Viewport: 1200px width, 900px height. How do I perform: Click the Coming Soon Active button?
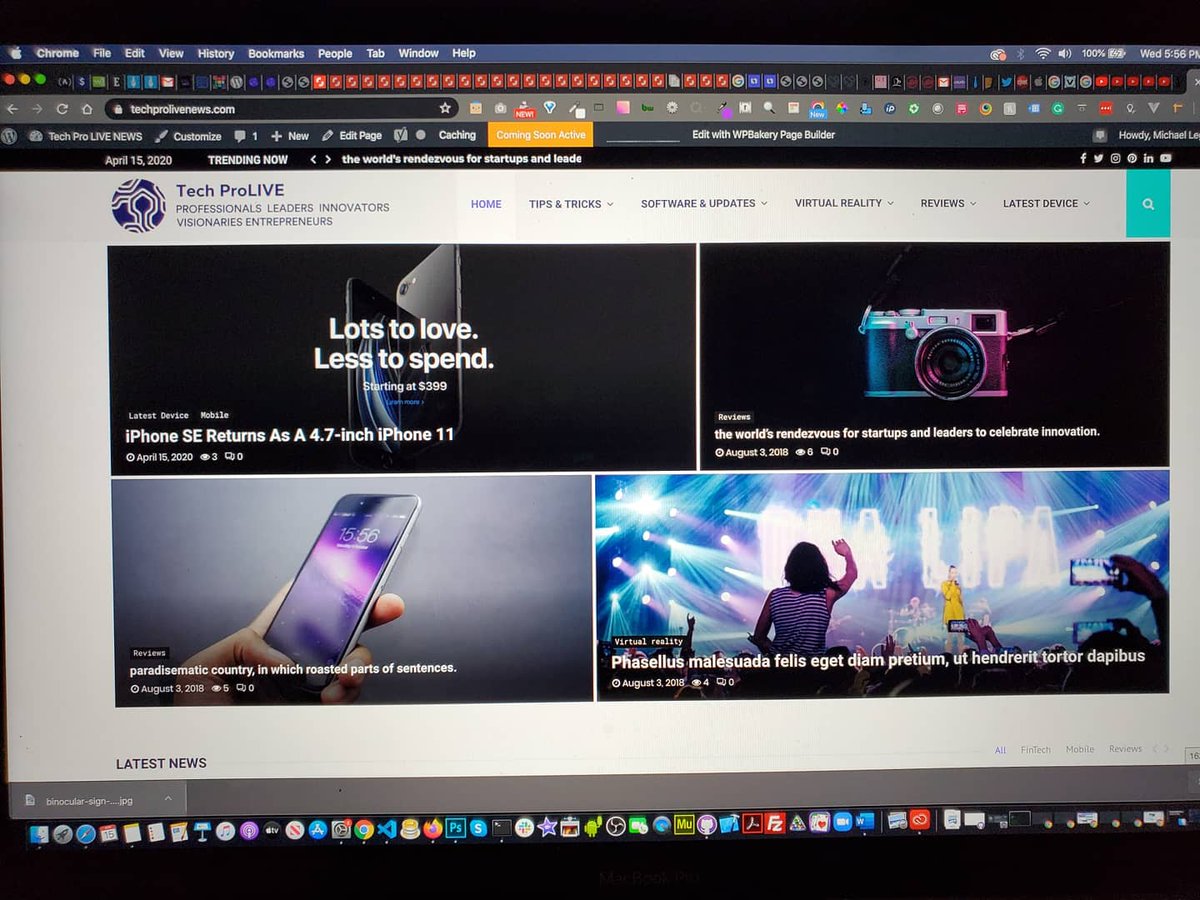point(541,135)
